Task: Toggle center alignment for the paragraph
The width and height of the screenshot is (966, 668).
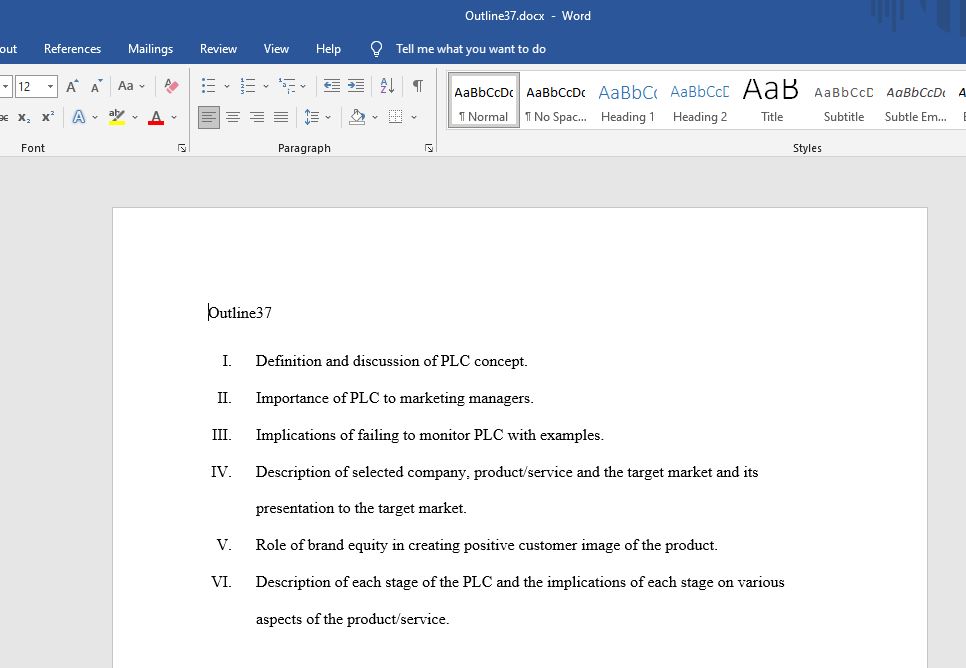Action: (233, 117)
